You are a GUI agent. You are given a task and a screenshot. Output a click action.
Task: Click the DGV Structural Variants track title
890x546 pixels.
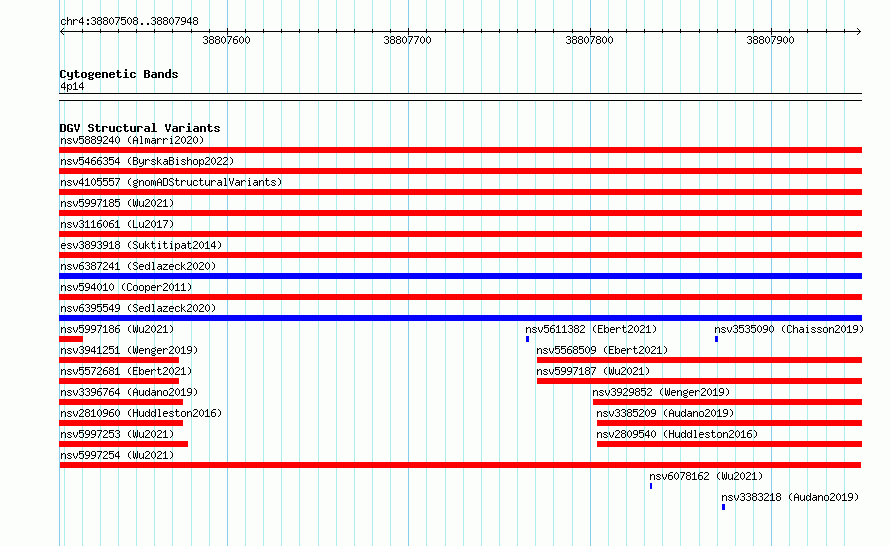click(140, 128)
